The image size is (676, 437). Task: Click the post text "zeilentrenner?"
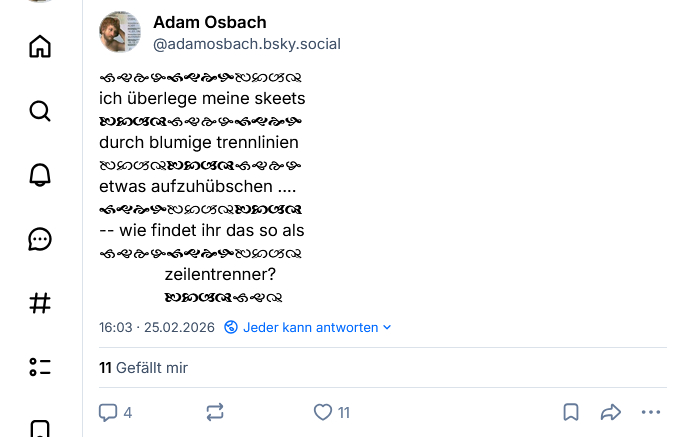[220, 274]
